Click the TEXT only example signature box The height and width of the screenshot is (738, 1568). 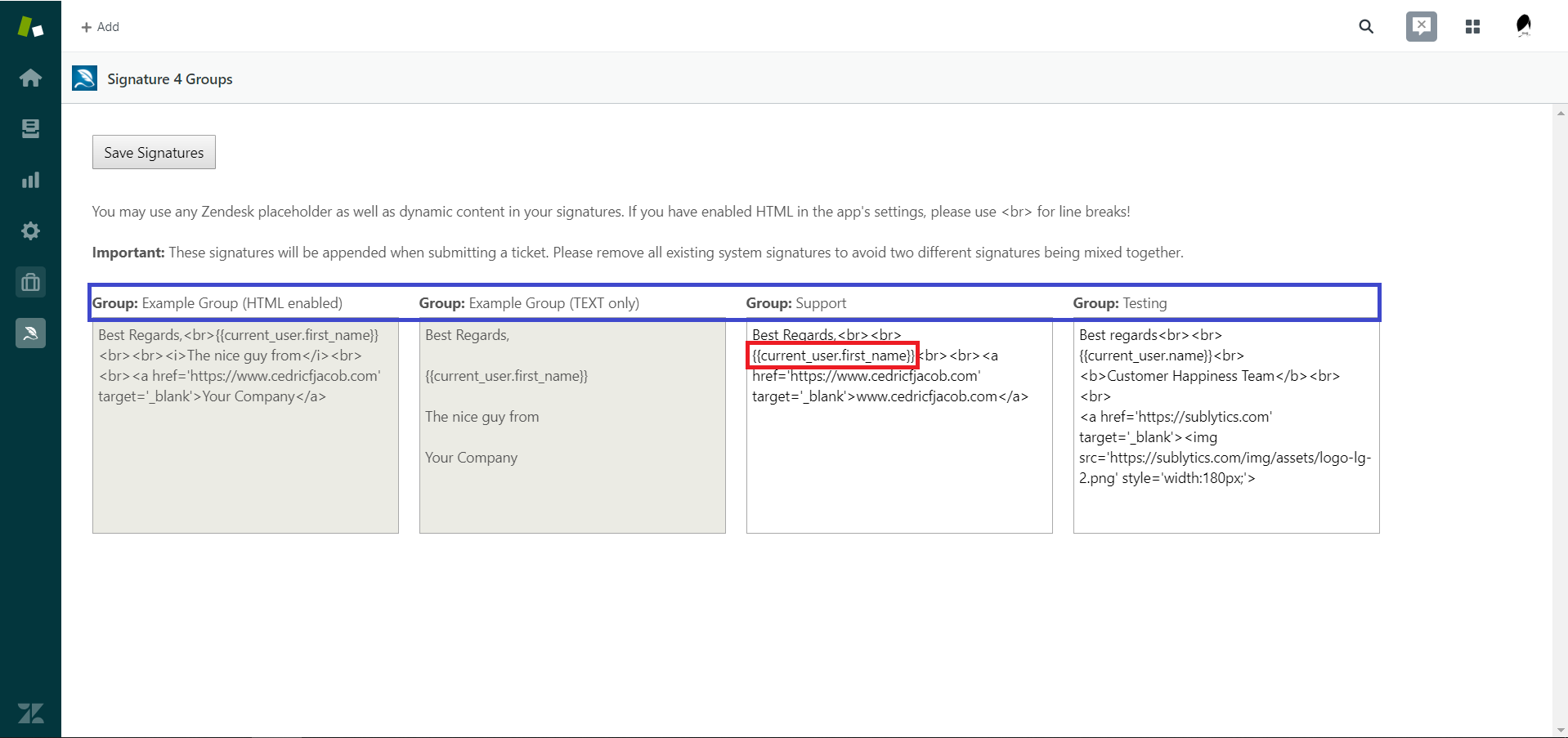coord(572,499)
